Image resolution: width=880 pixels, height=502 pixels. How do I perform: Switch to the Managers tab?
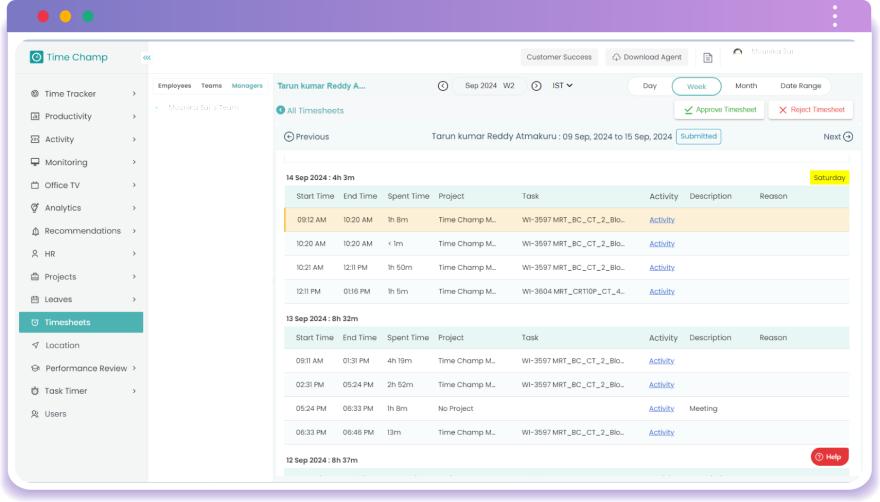pos(247,86)
